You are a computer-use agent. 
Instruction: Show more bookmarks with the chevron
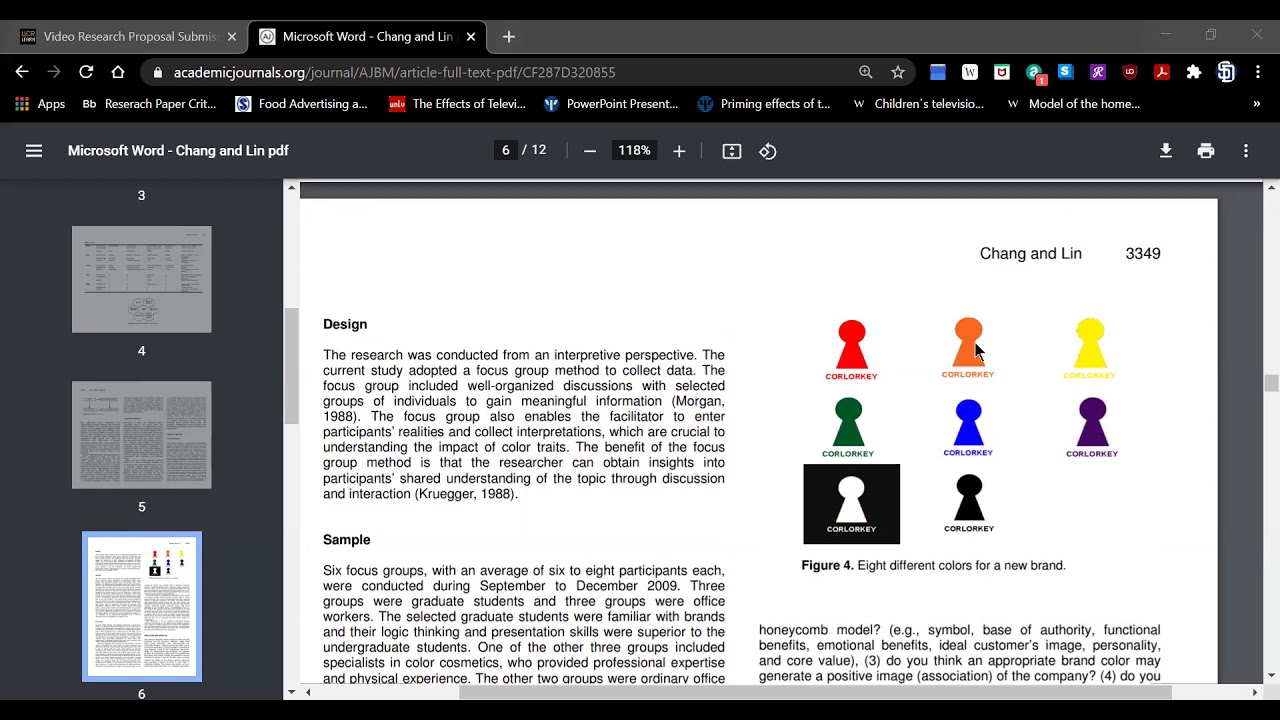(x=1257, y=104)
